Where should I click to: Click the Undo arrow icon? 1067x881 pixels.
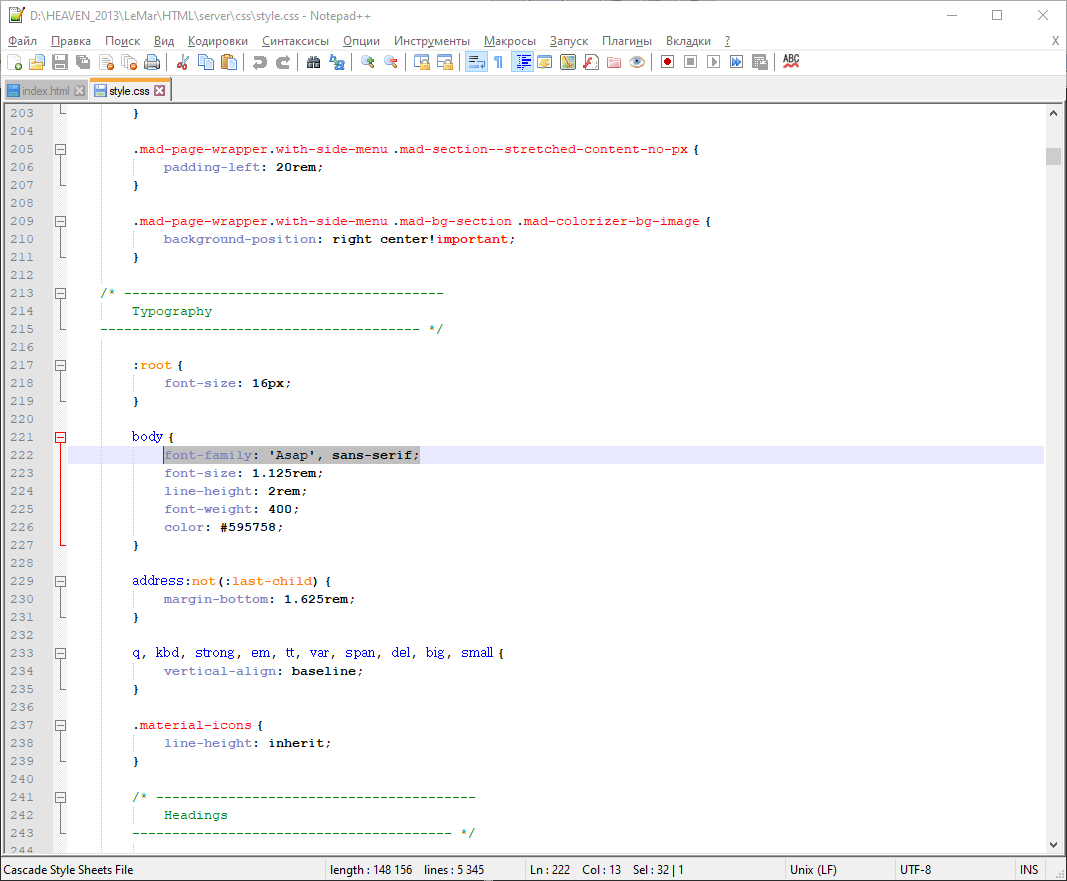click(260, 62)
